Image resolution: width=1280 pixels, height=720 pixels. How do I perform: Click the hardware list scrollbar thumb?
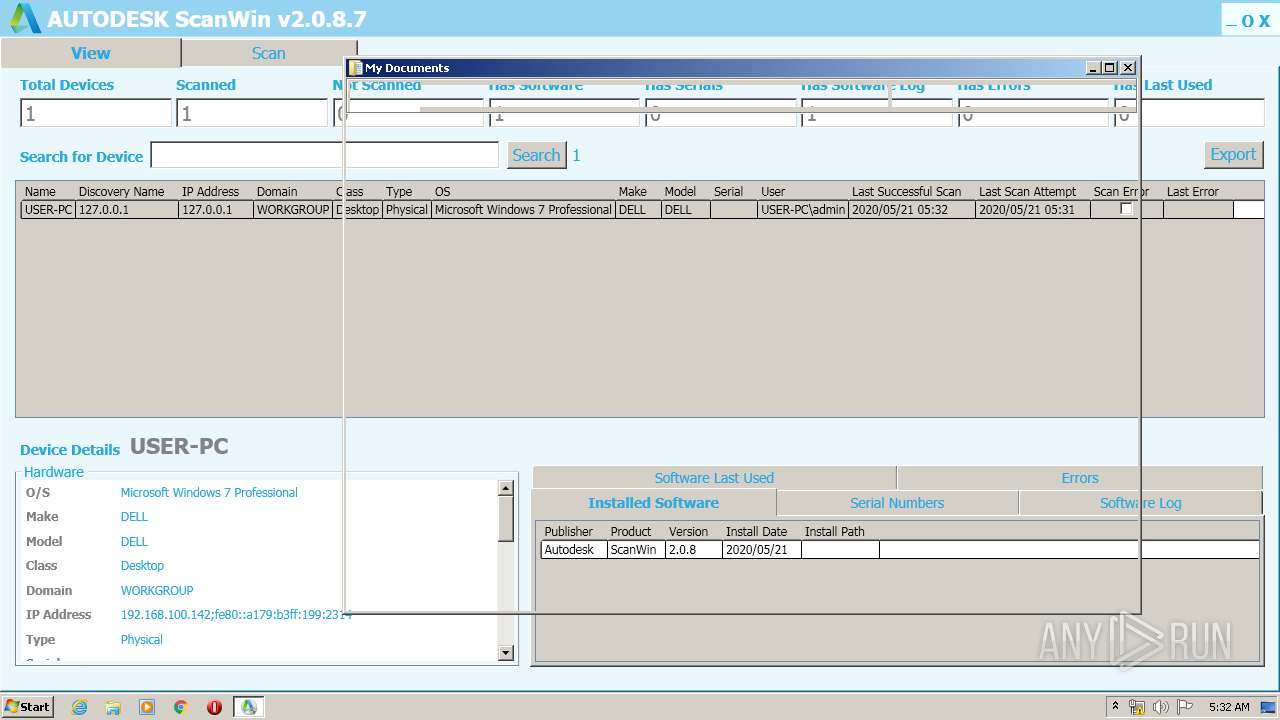506,519
